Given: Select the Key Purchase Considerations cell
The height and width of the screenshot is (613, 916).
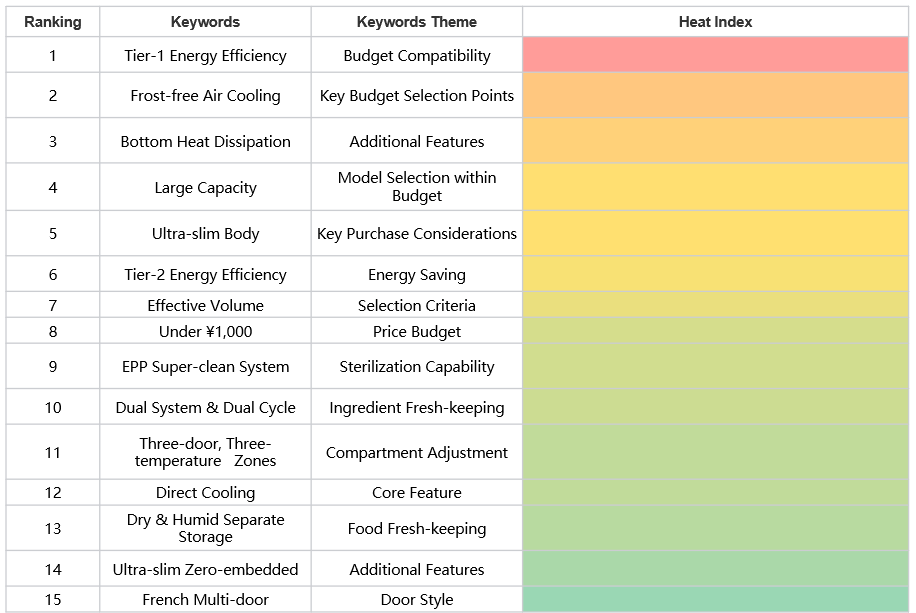Looking at the screenshot, I should tap(416, 233).
